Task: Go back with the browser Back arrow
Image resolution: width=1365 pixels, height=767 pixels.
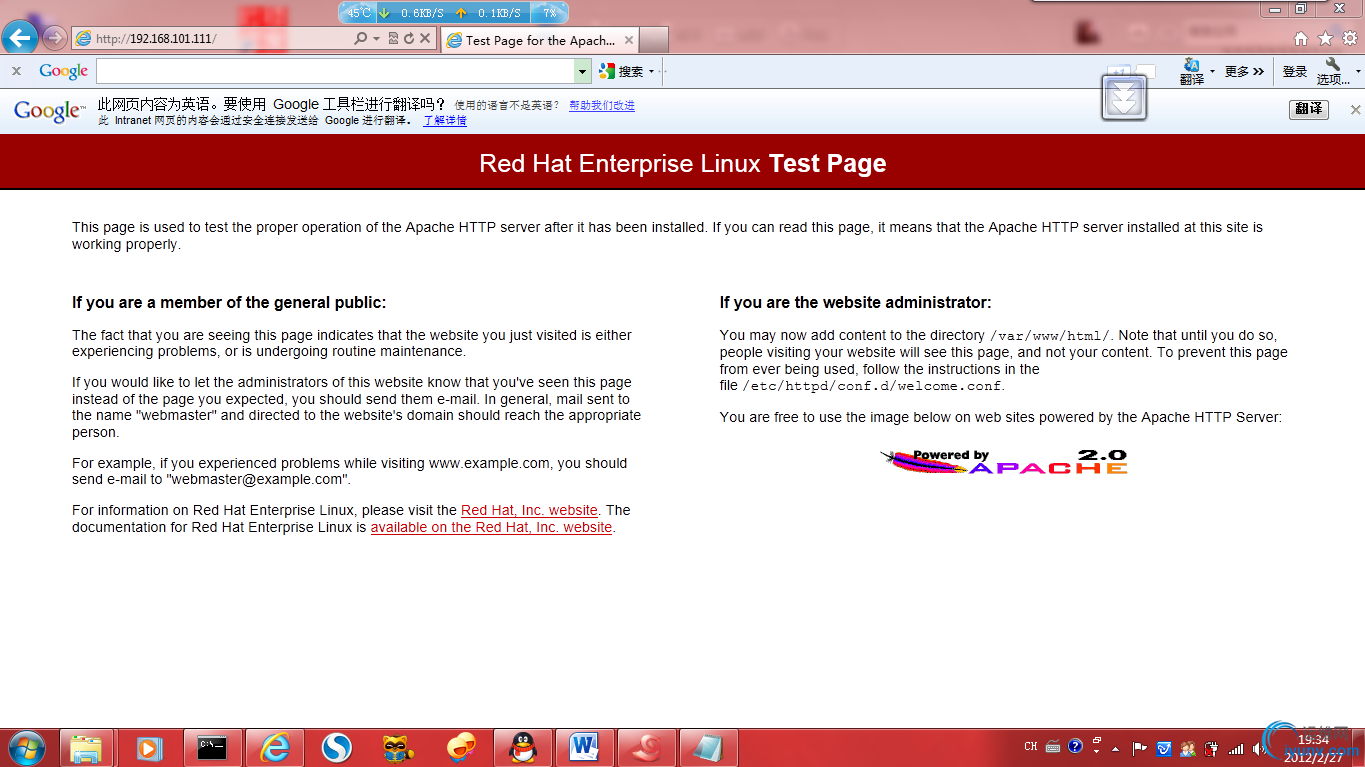Action: coord(20,38)
